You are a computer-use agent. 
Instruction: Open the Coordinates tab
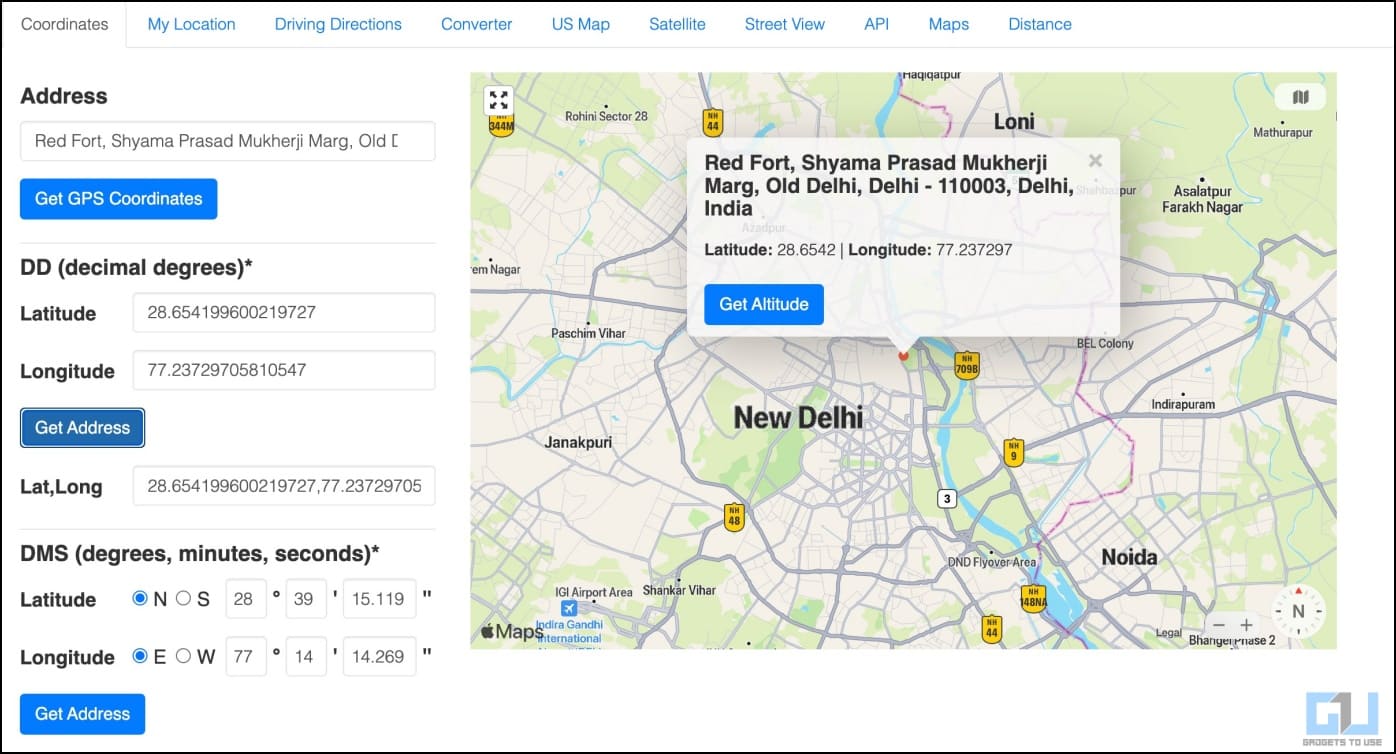[65, 24]
